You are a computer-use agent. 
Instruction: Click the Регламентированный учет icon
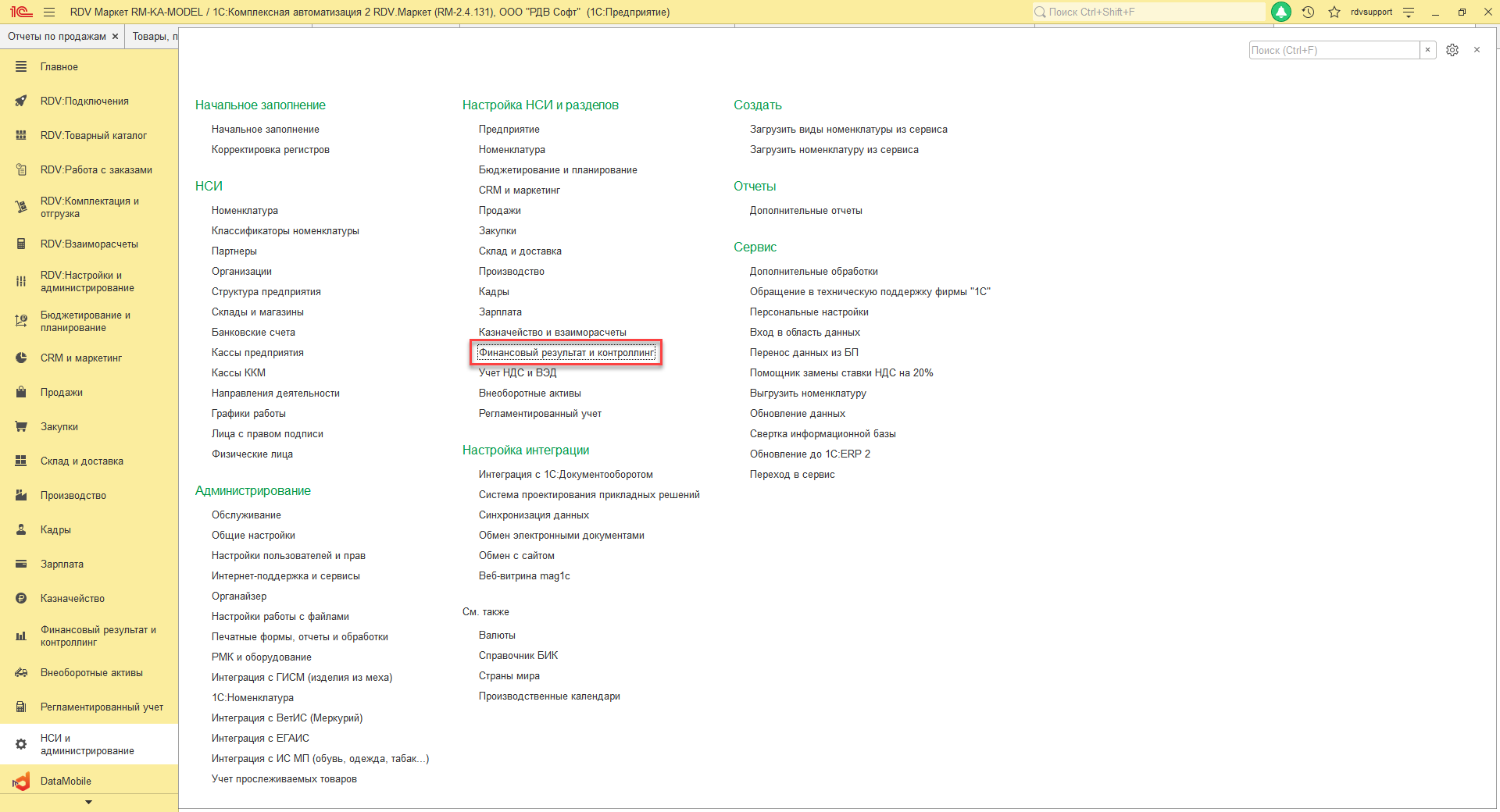[x=21, y=707]
